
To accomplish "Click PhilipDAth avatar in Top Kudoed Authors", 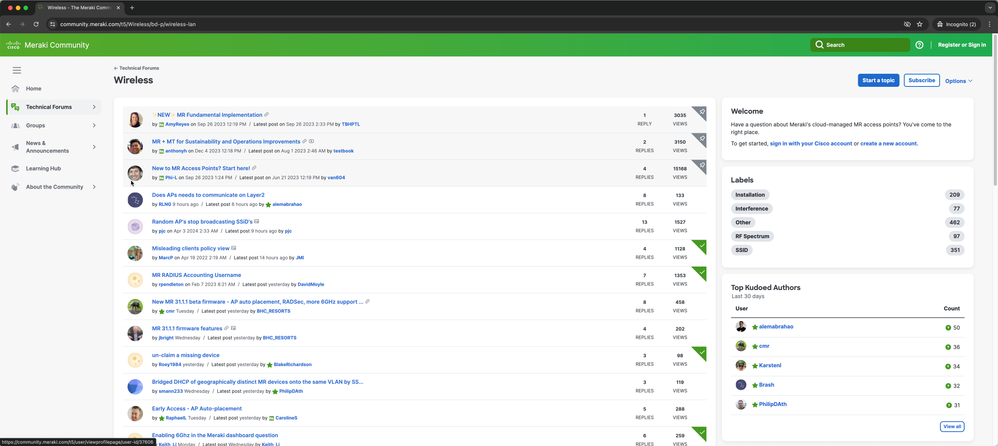I will pos(741,405).
